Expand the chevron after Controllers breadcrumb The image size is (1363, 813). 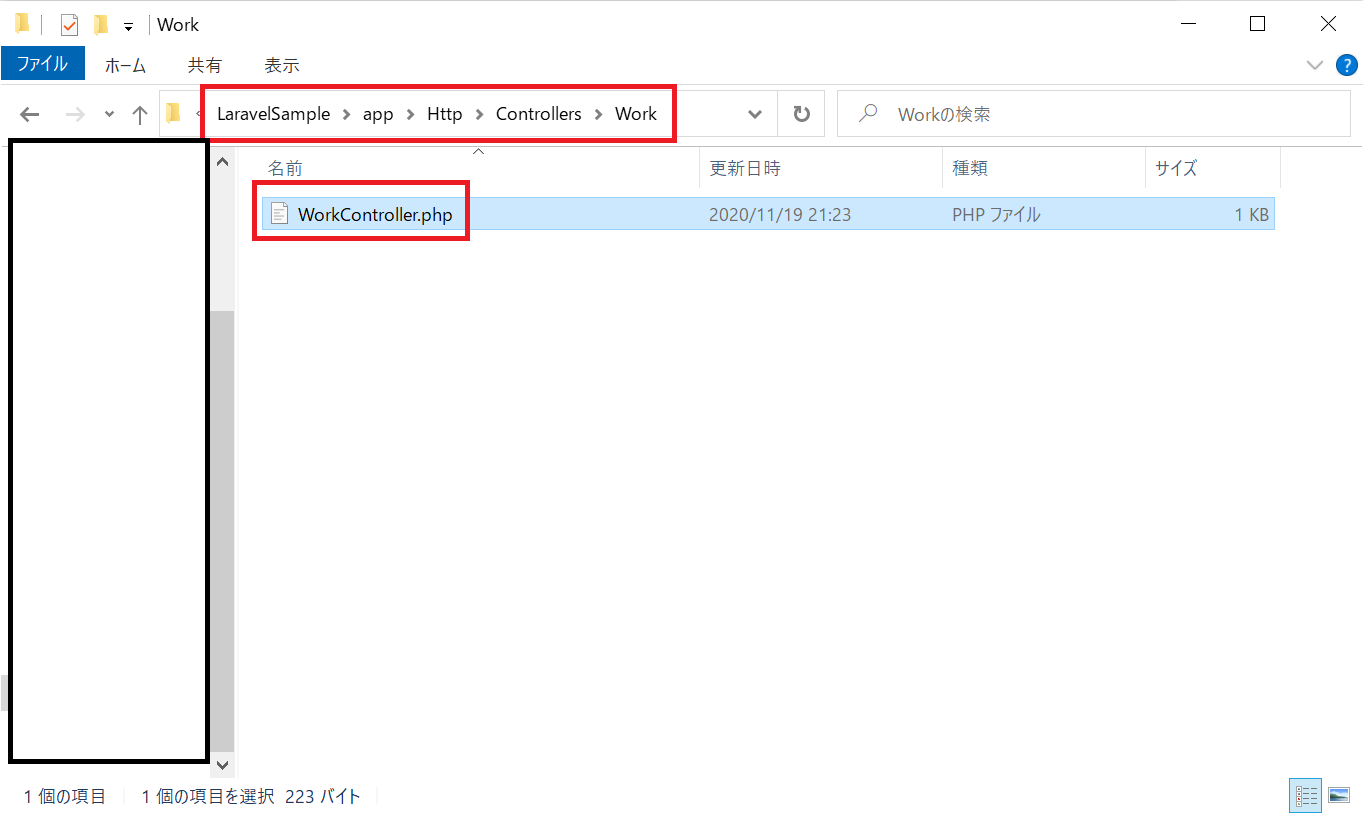tap(598, 114)
